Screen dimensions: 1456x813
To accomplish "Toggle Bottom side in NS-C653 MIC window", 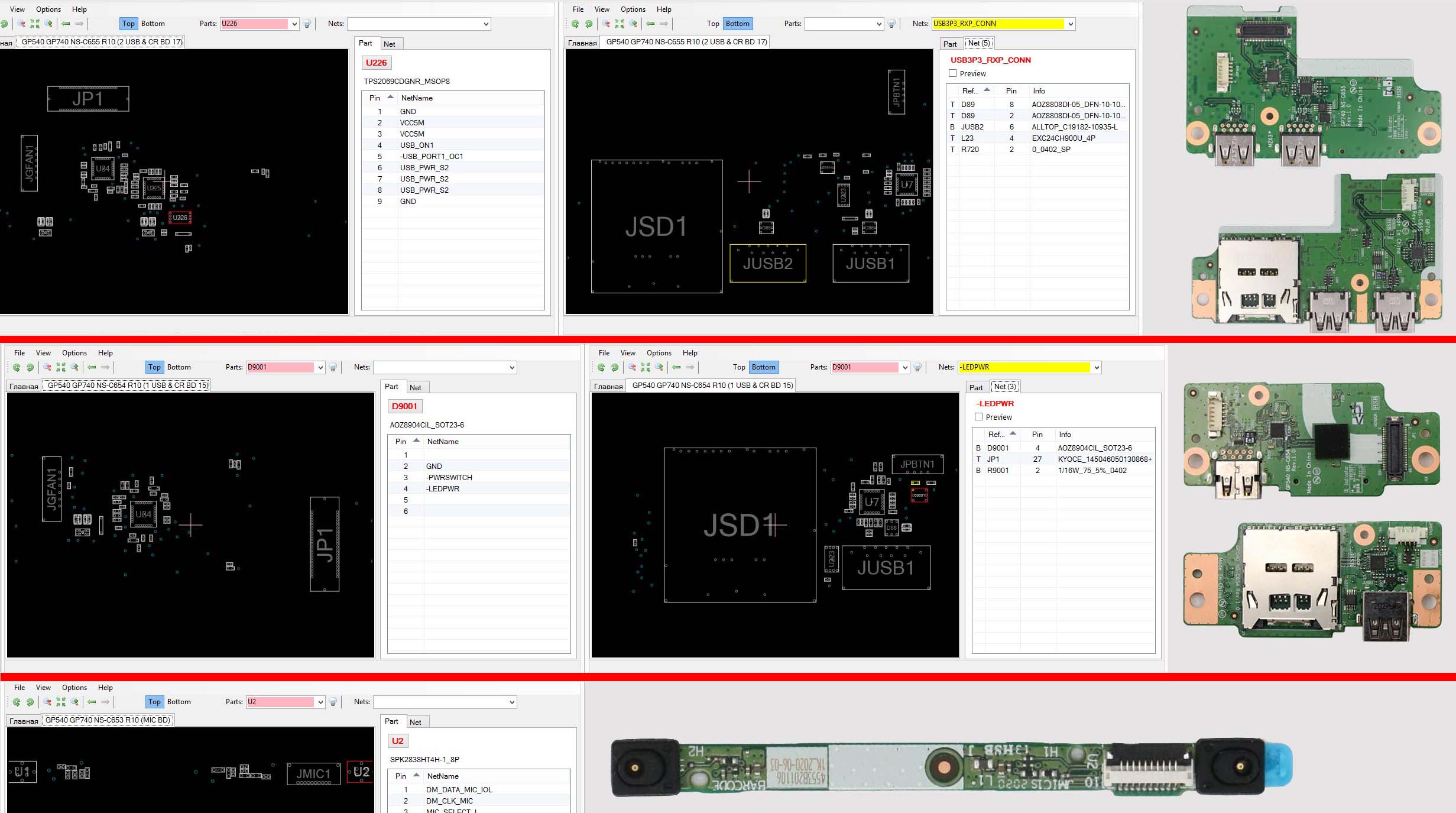I will (x=179, y=702).
